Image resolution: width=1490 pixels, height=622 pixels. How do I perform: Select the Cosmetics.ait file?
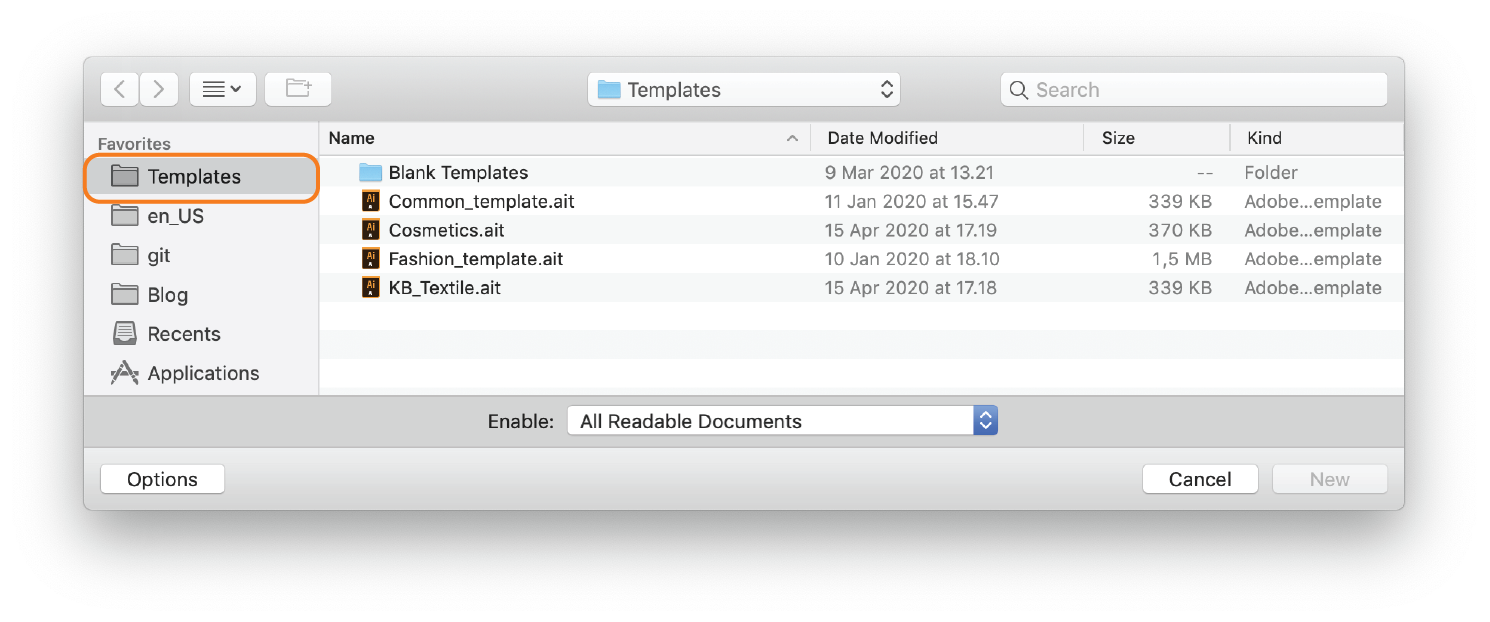click(x=861, y=230)
